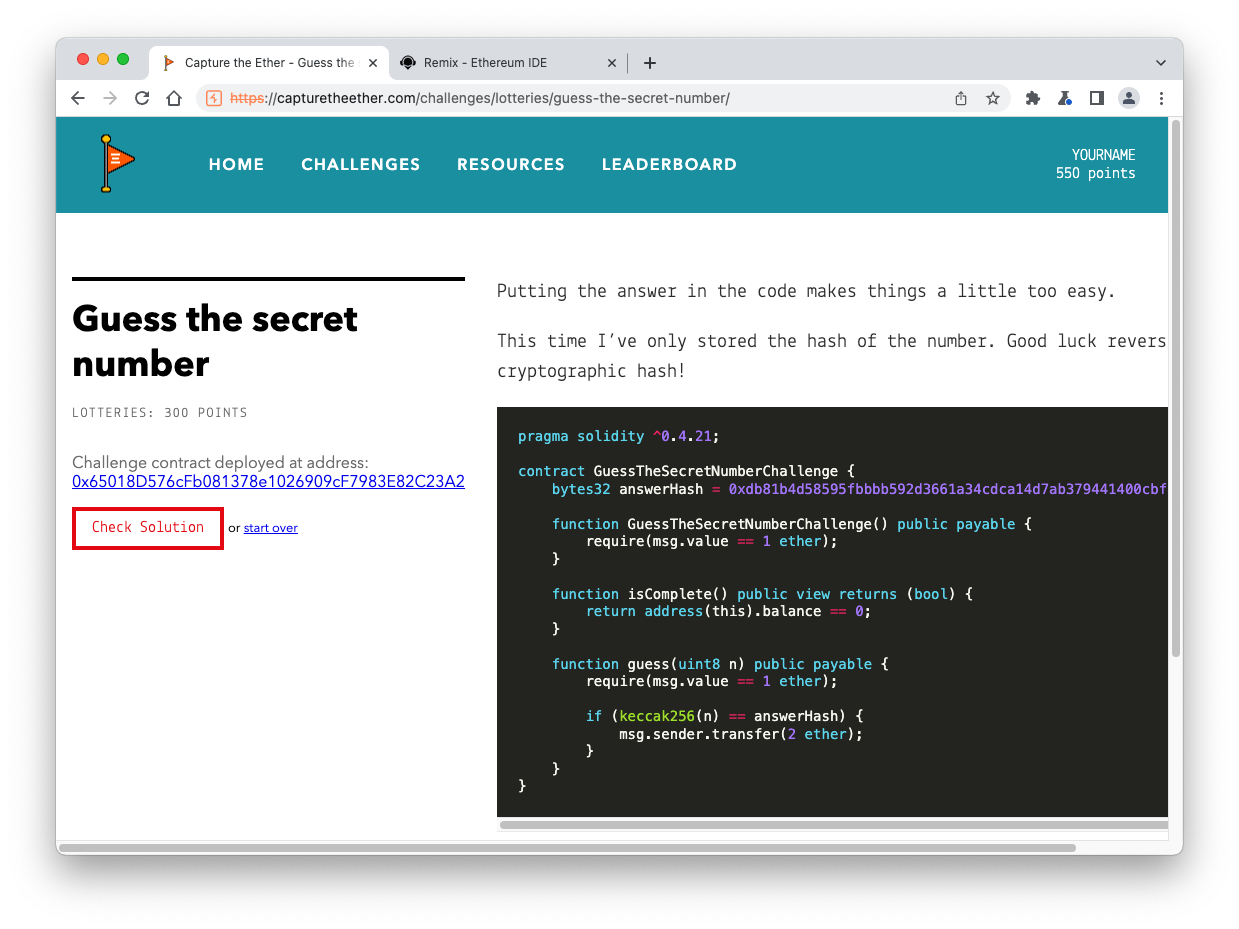The height and width of the screenshot is (929, 1239).
Task: Close the Remix - Ethereum IDE tab
Action: (x=612, y=63)
